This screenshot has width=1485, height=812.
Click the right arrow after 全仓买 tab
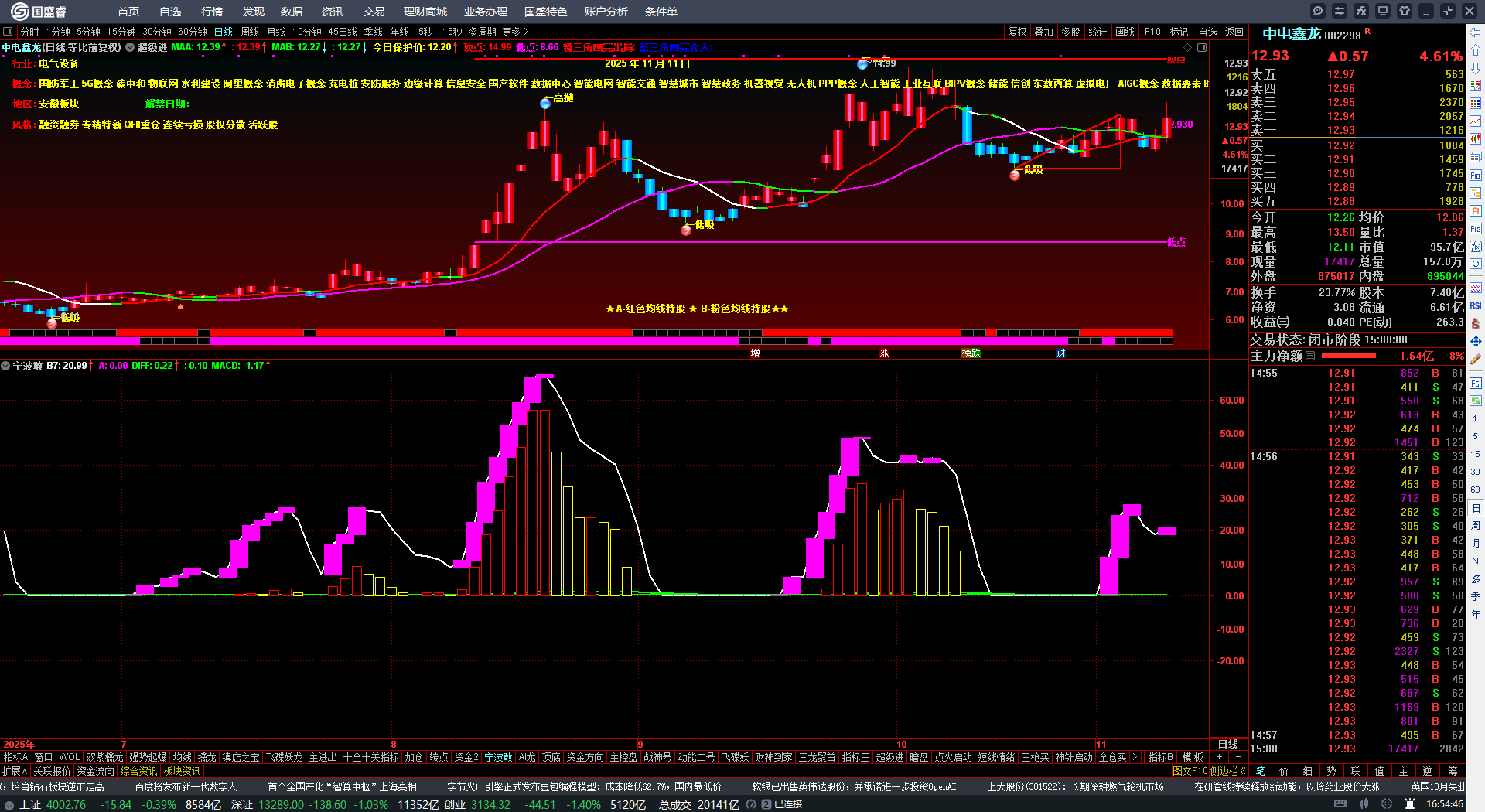click(1136, 757)
